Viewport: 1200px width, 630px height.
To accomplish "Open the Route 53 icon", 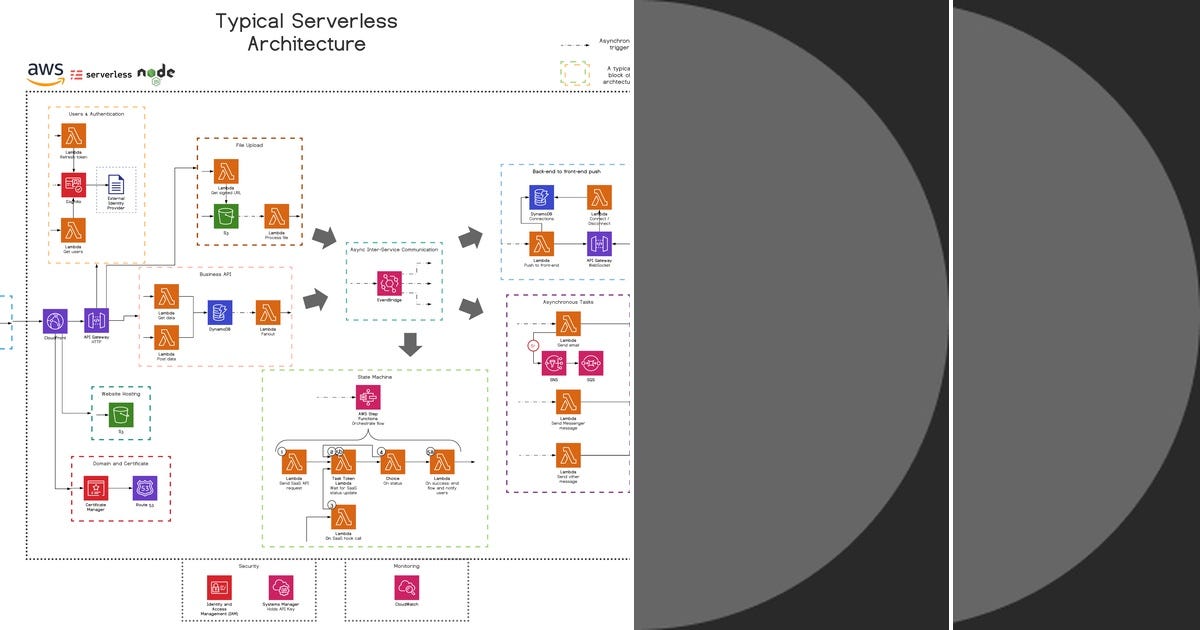I will tap(144, 489).
